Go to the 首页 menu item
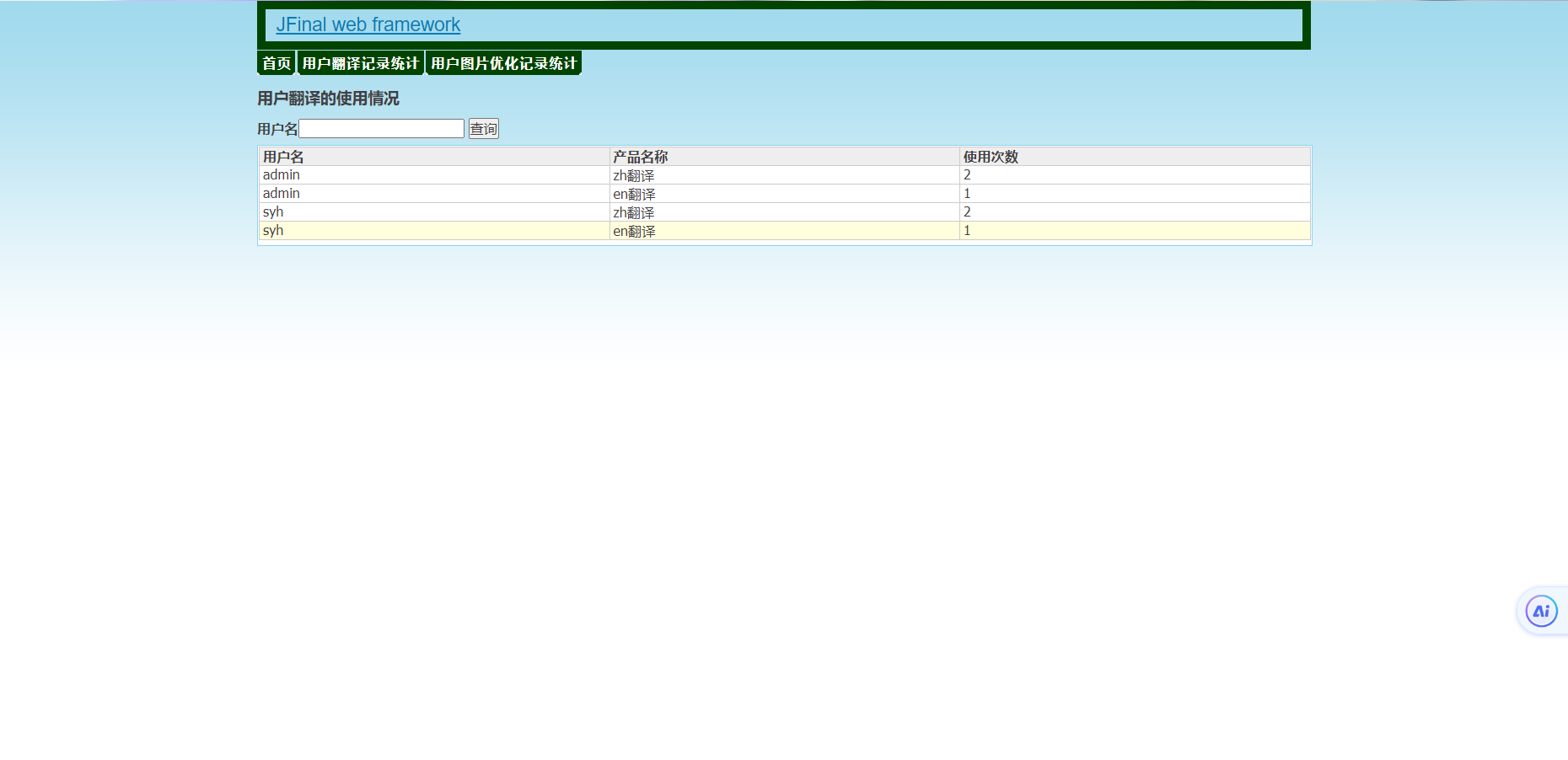 tap(277, 63)
